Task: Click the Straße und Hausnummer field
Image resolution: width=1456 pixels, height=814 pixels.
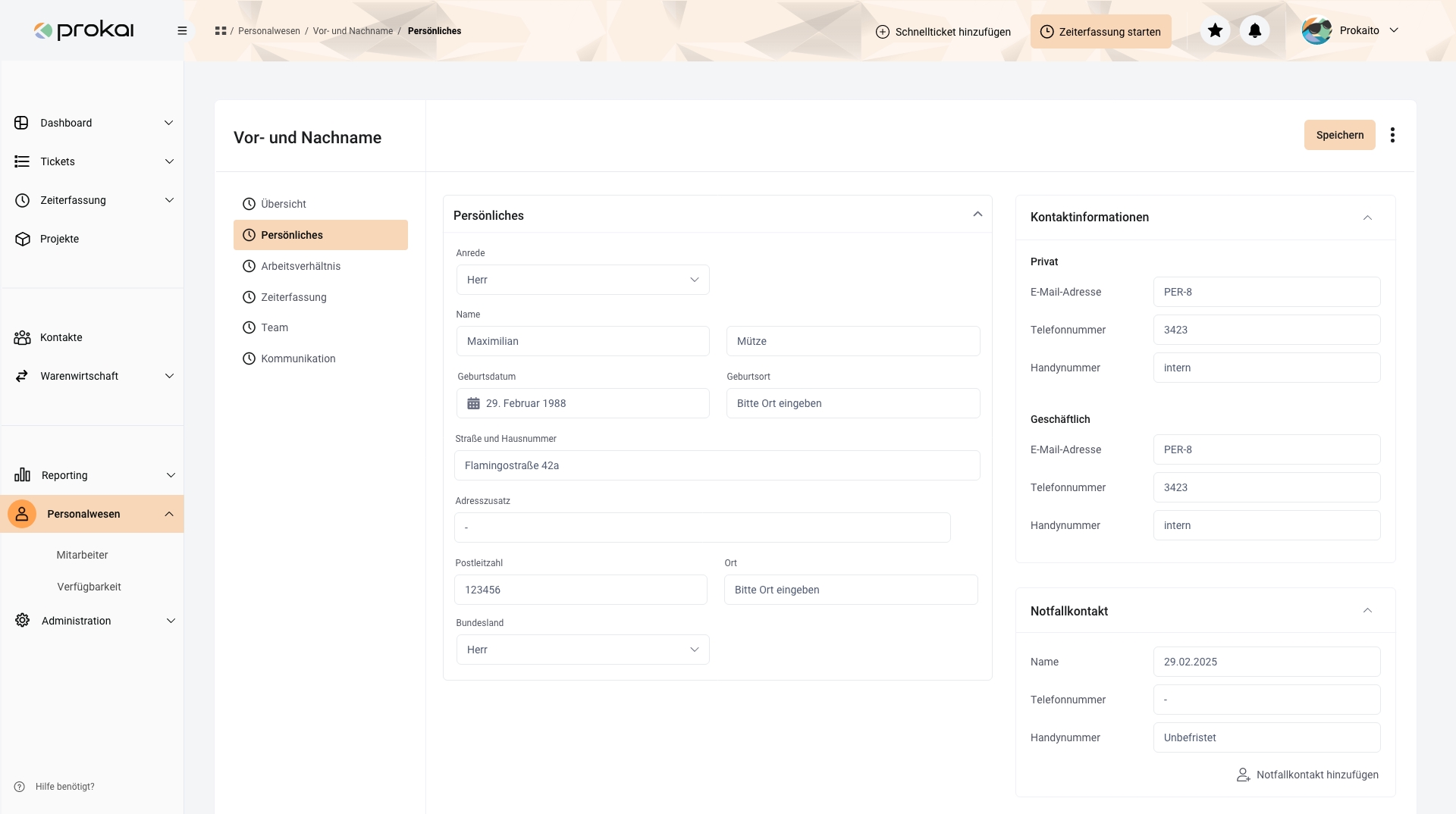Action: click(x=717, y=465)
